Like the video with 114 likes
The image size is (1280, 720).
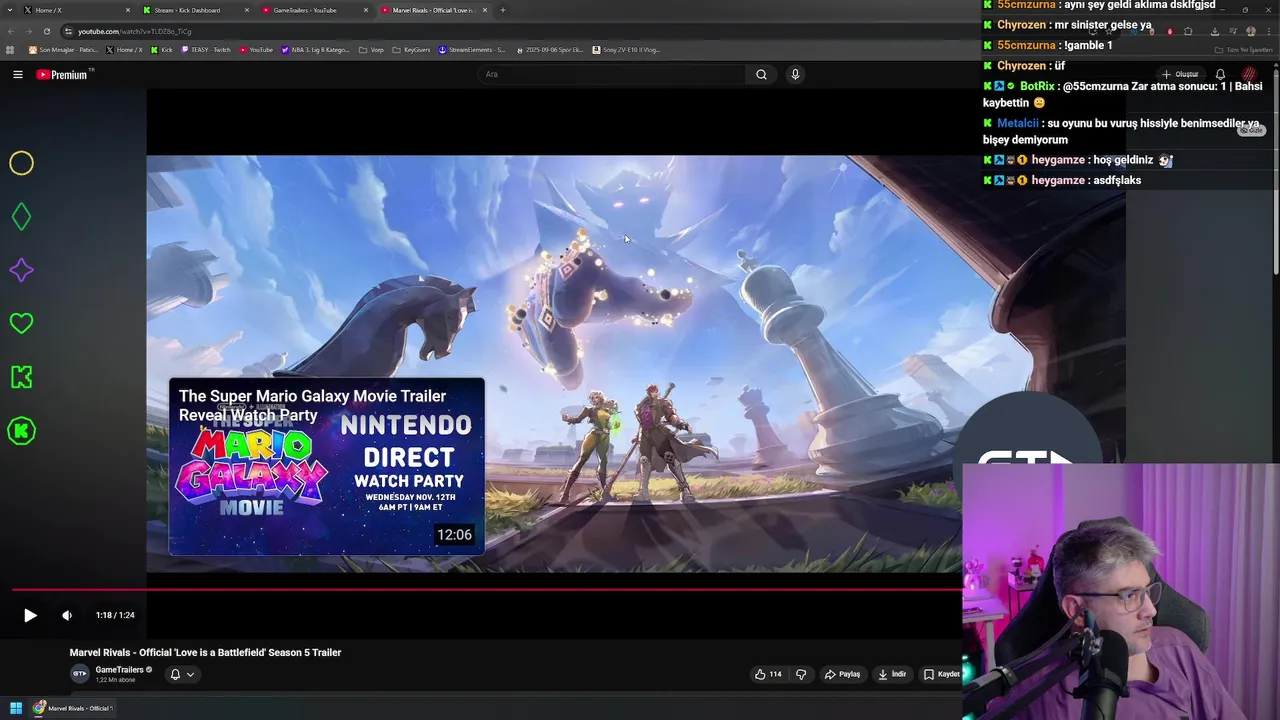click(768, 674)
